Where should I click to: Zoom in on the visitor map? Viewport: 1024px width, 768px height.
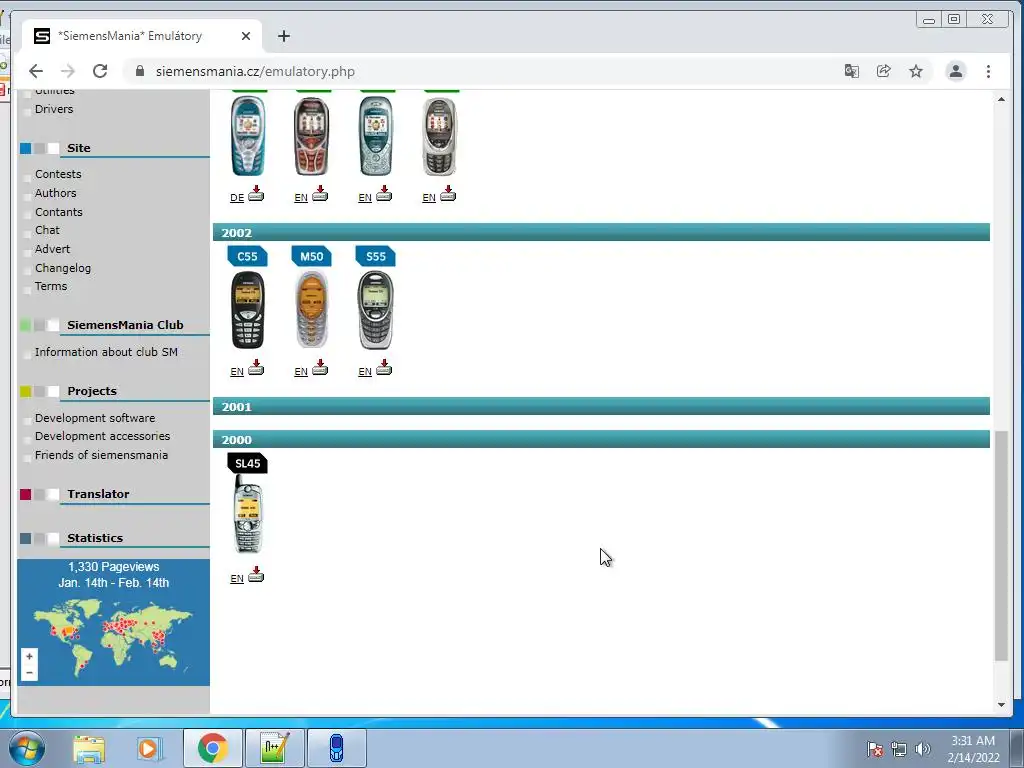pyautogui.click(x=29, y=657)
